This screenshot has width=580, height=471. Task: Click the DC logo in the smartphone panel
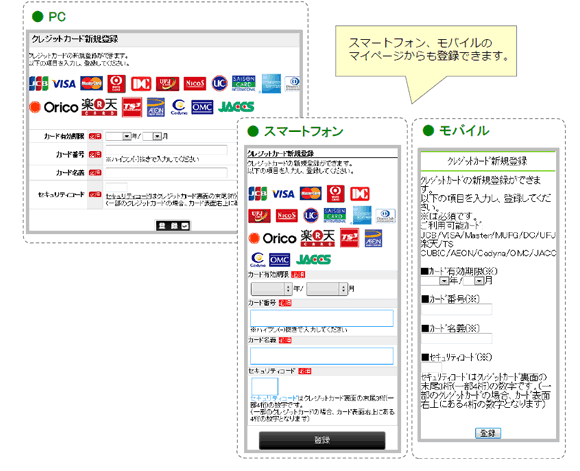tap(360, 194)
